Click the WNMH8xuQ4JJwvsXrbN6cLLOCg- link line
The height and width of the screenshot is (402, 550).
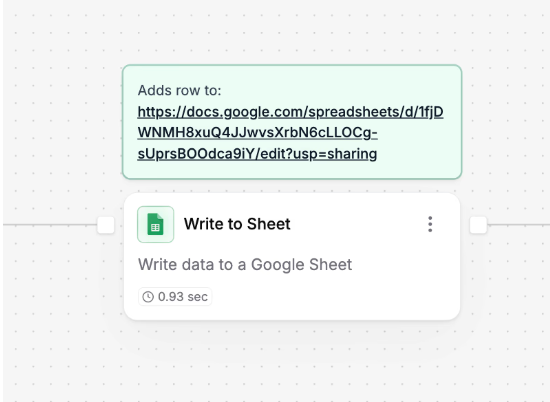(x=257, y=133)
